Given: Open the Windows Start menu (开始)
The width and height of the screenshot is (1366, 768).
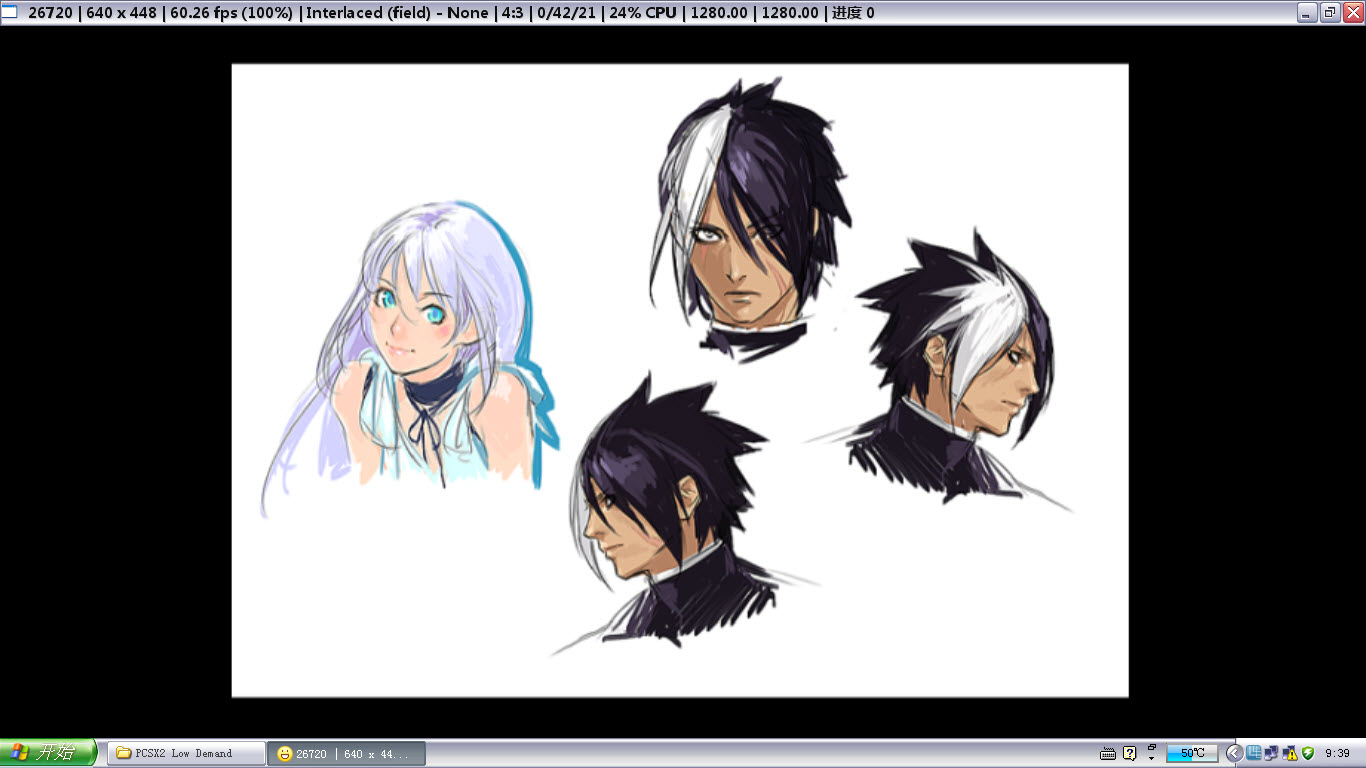Looking at the screenshot, I should point(48,753).
